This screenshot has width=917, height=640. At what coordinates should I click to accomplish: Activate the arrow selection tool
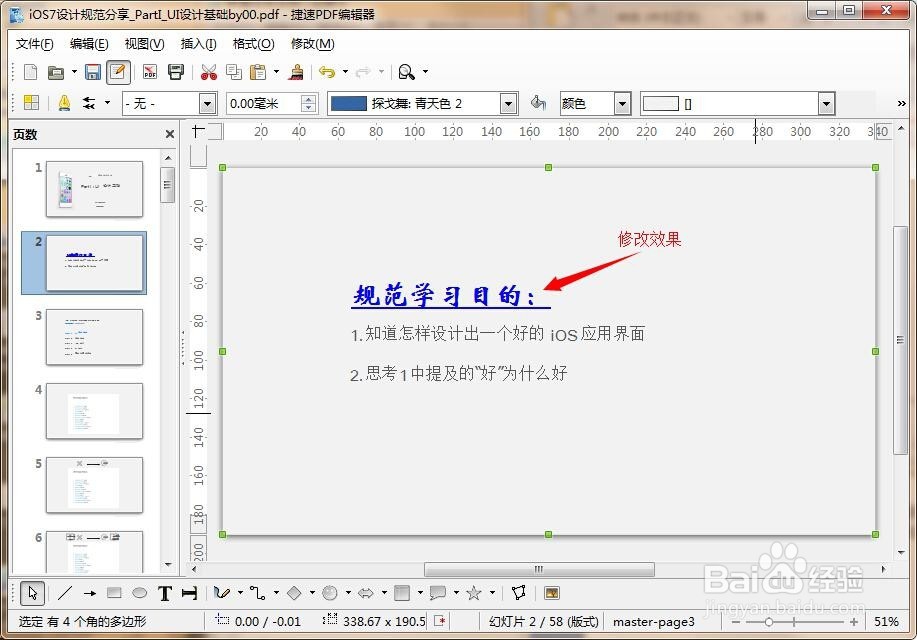(x=31, y=592)
